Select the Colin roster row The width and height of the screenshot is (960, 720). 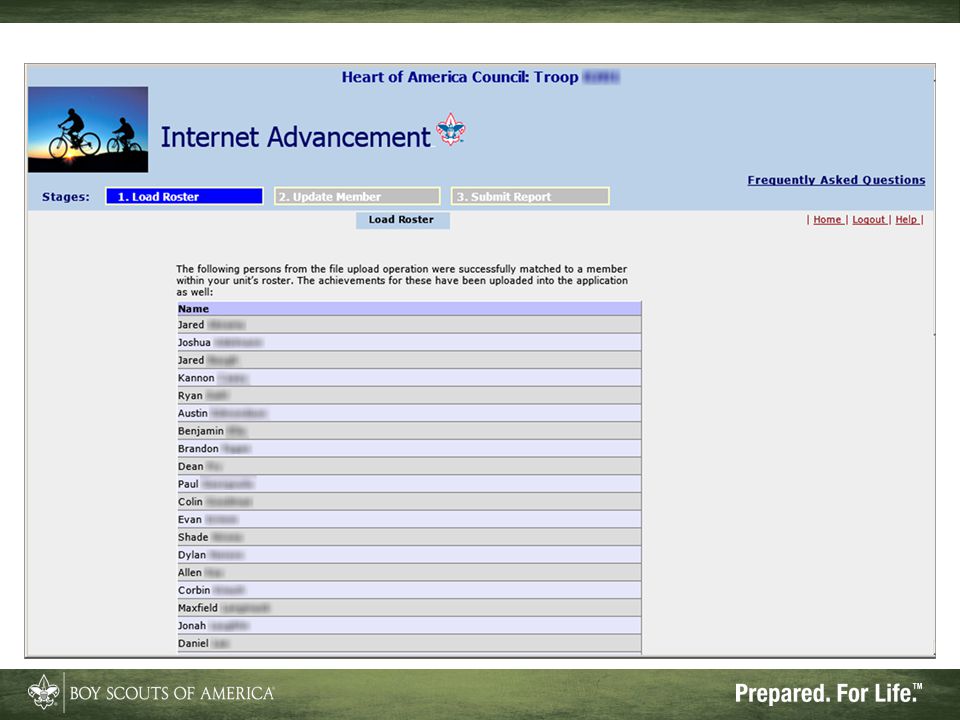pos(409,502)
